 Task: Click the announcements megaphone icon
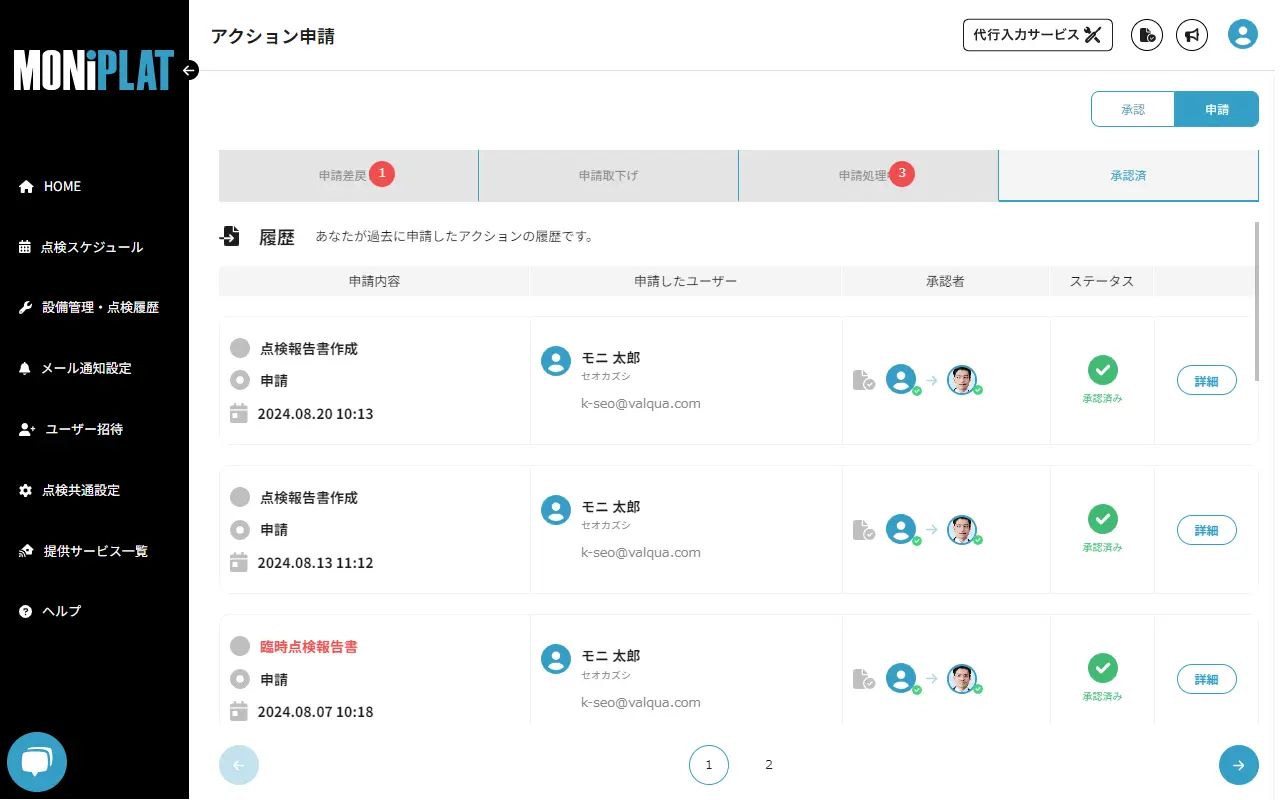tap(1191, 35)
